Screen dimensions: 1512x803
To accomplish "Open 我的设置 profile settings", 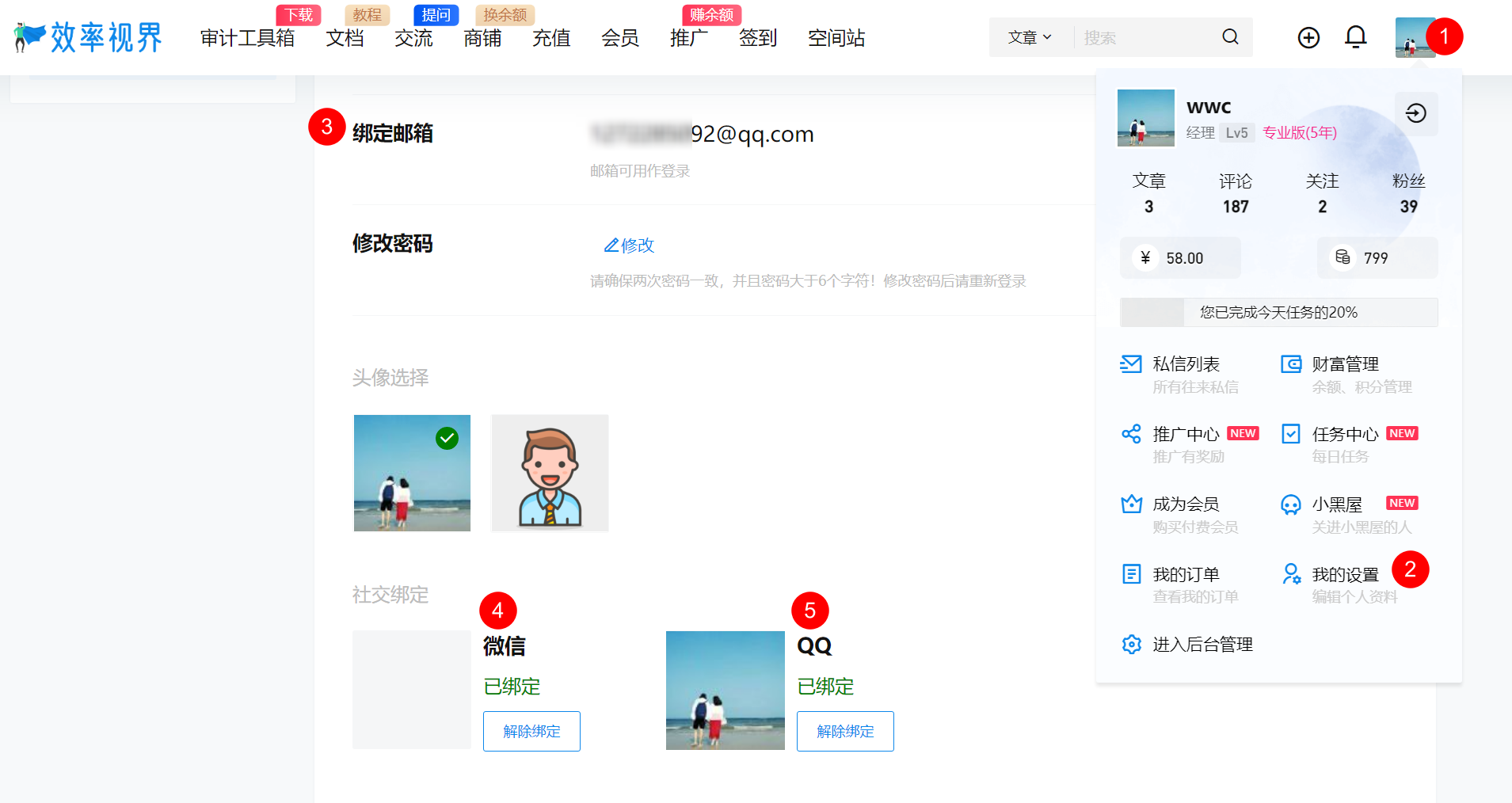I will pos(1345,575).
